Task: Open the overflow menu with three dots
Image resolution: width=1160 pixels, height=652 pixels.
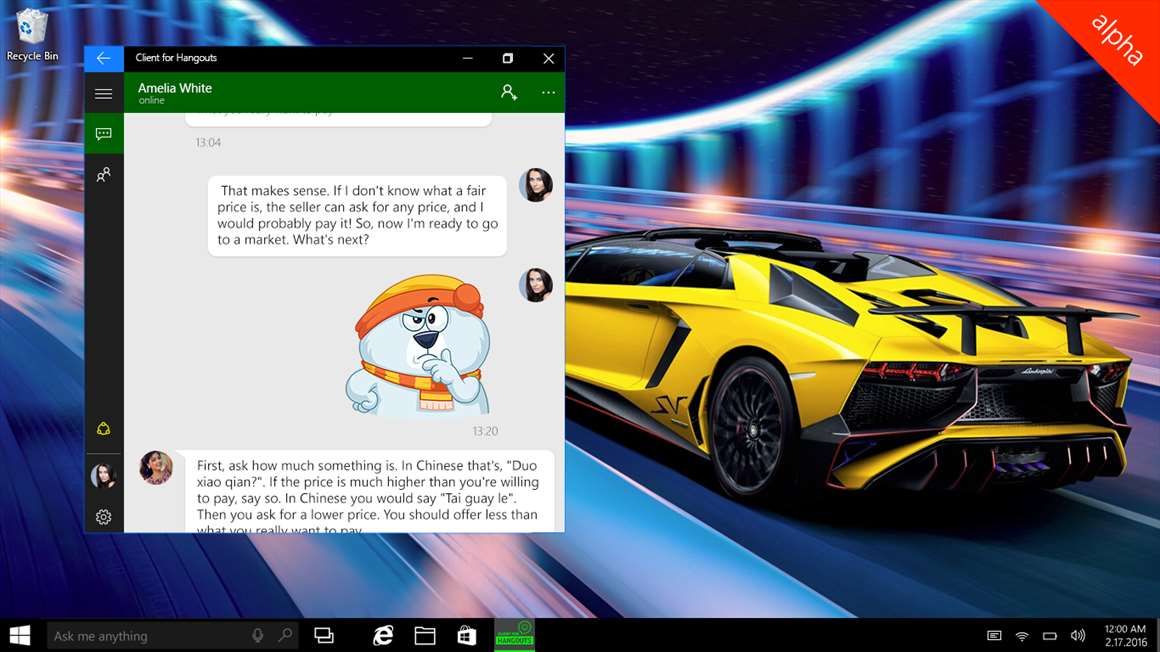Action: (x=548, y=91)
